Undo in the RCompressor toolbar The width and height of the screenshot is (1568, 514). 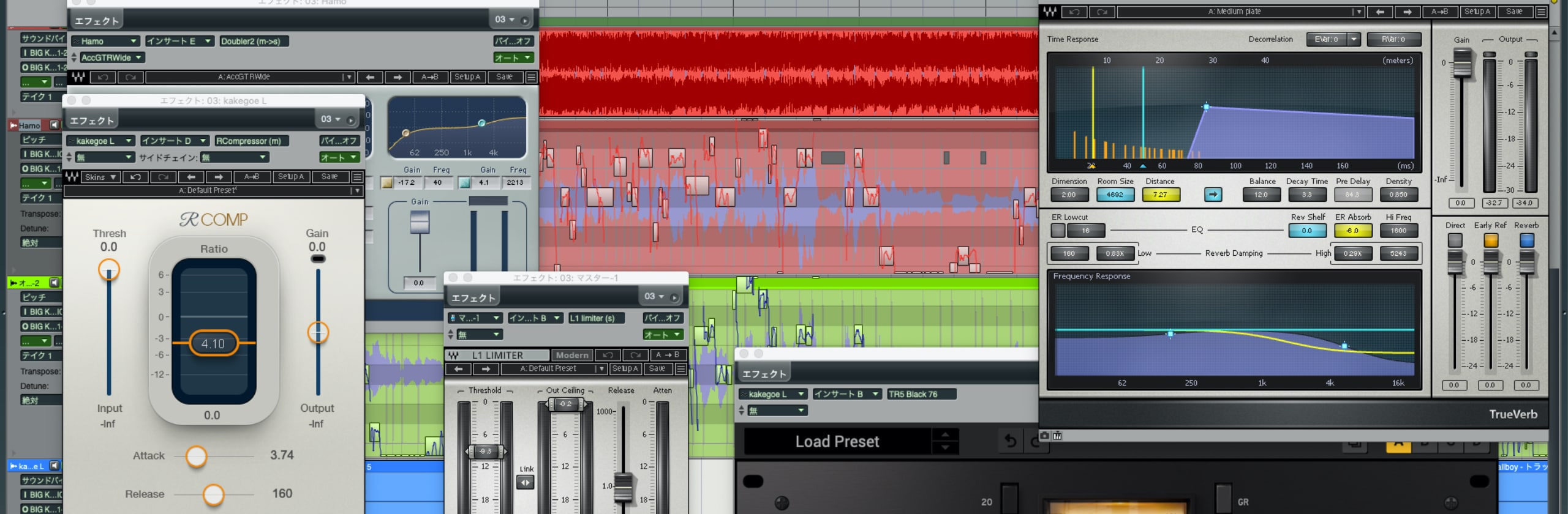point(135,177)
